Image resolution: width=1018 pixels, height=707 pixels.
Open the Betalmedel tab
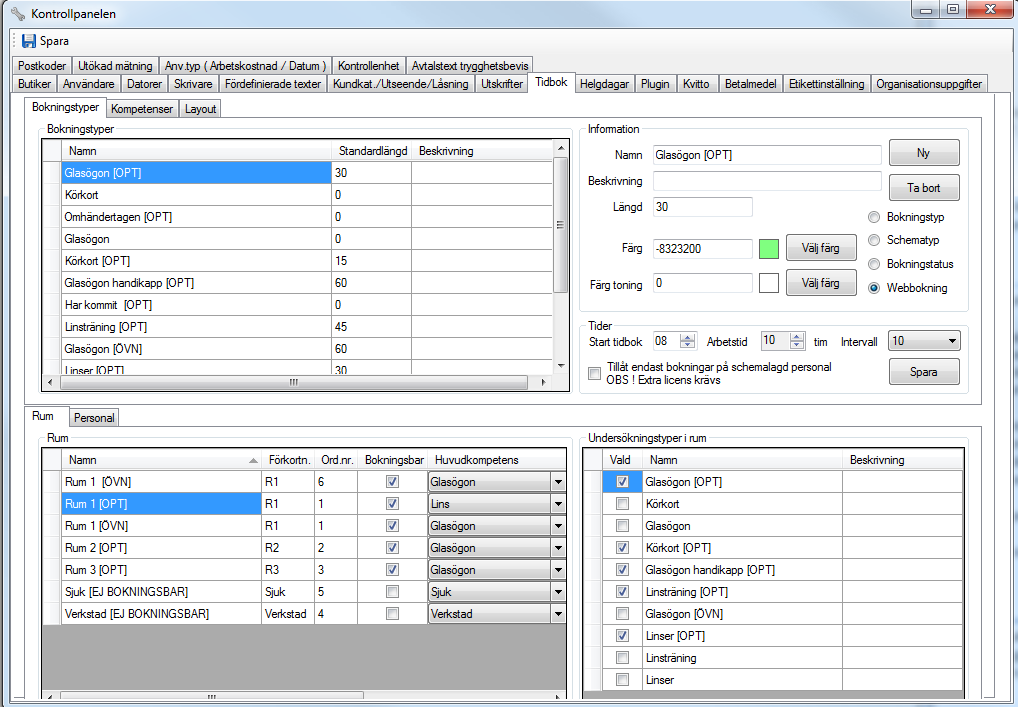coord(751,84)
